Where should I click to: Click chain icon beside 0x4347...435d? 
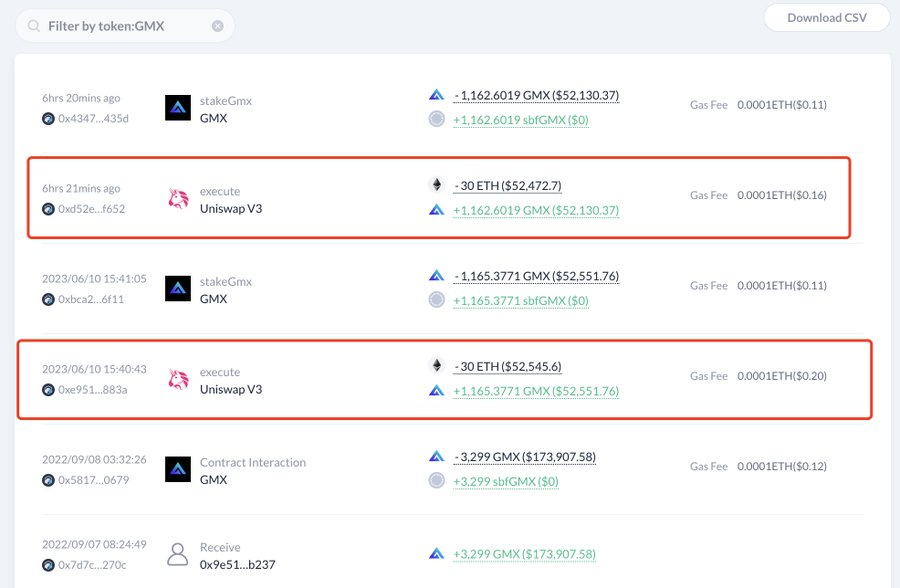tap(48, 119)
